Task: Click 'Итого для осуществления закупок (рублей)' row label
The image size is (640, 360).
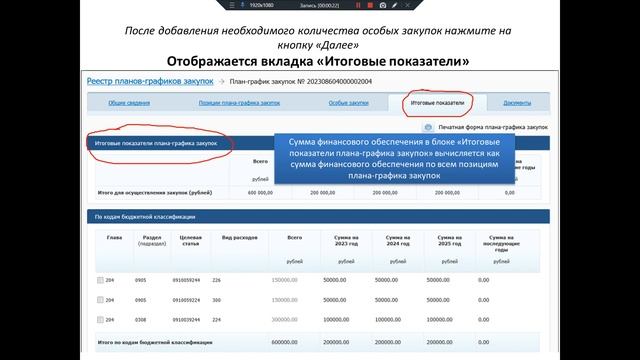Action: pos(155,193)
